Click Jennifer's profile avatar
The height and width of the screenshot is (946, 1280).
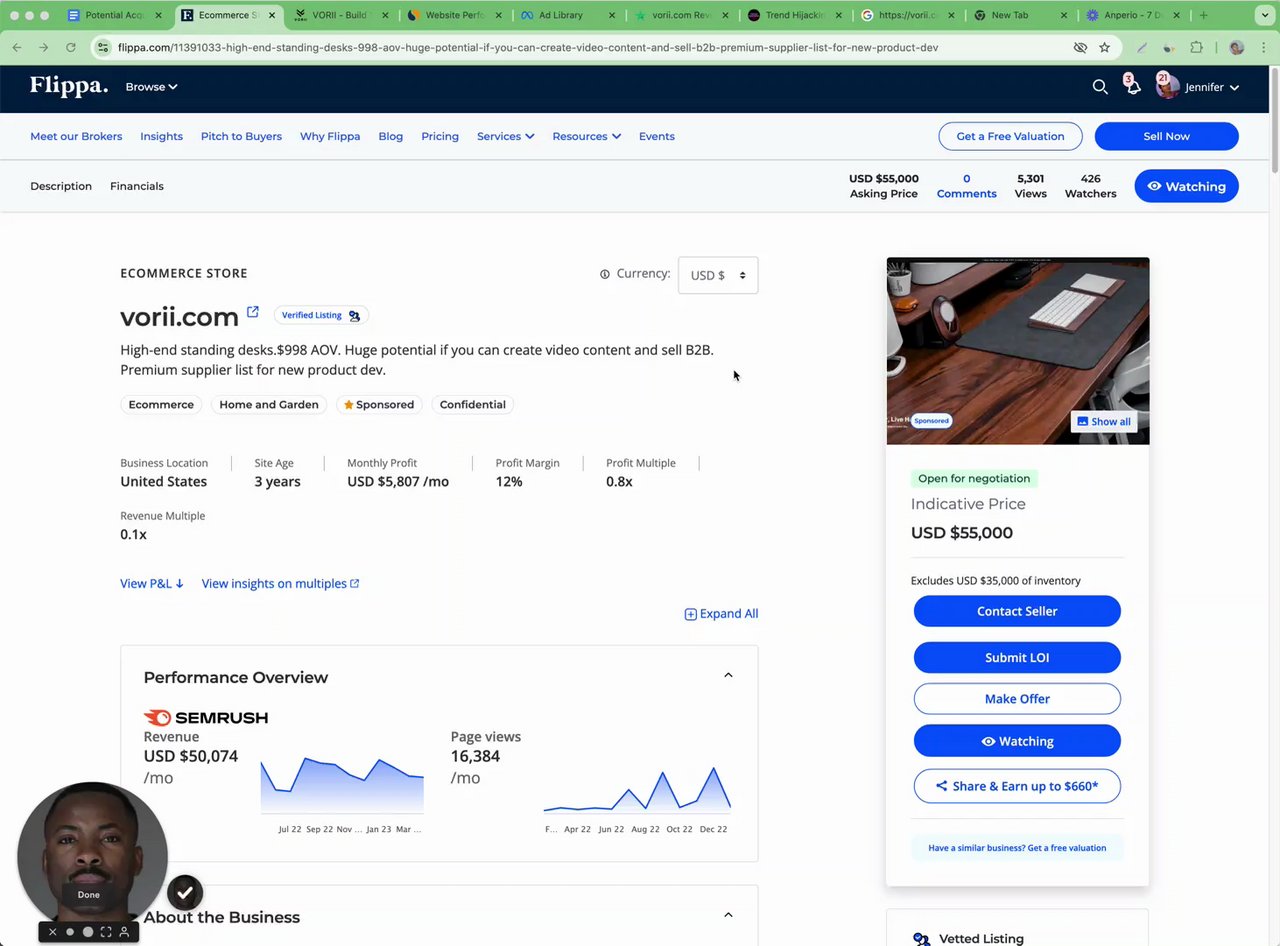click(x=1166, y=87)
